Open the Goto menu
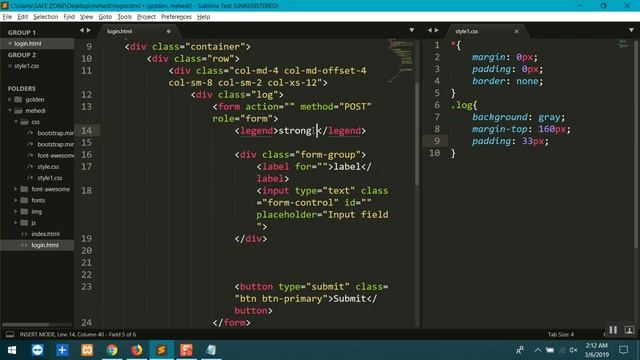Screen dimensions: 640x360 105,17
